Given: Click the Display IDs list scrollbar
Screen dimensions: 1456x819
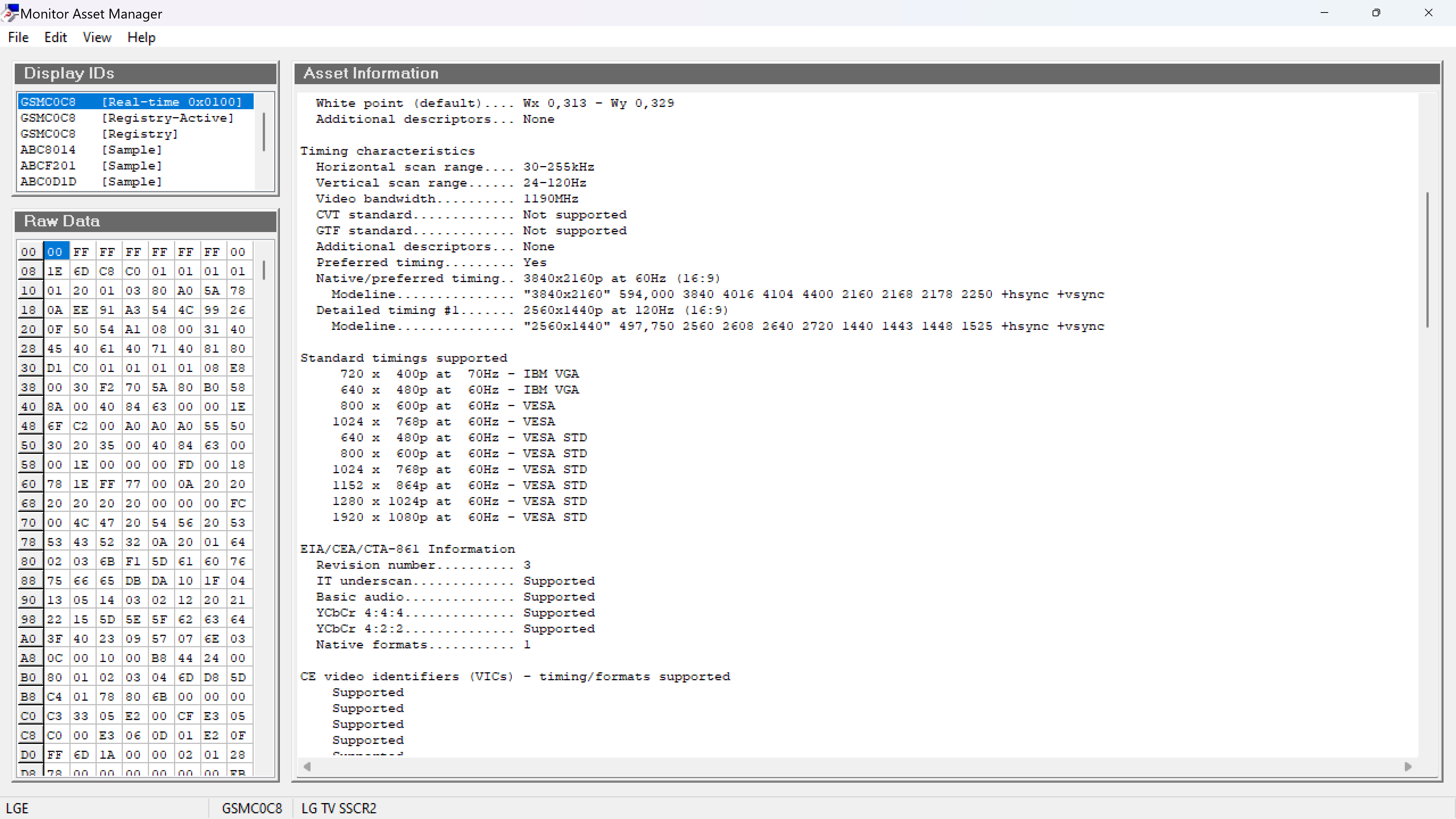Looking at the screenshot, I should click(264, 132).
